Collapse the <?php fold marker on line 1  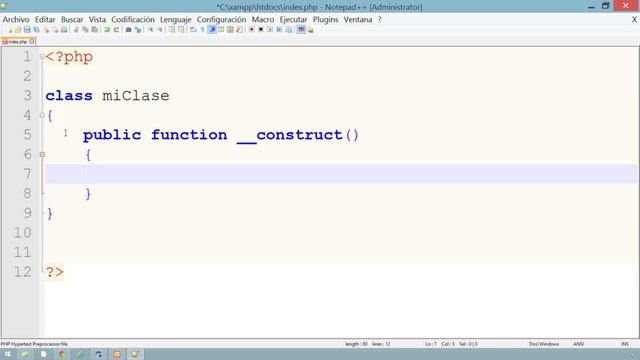click(42, 57)
